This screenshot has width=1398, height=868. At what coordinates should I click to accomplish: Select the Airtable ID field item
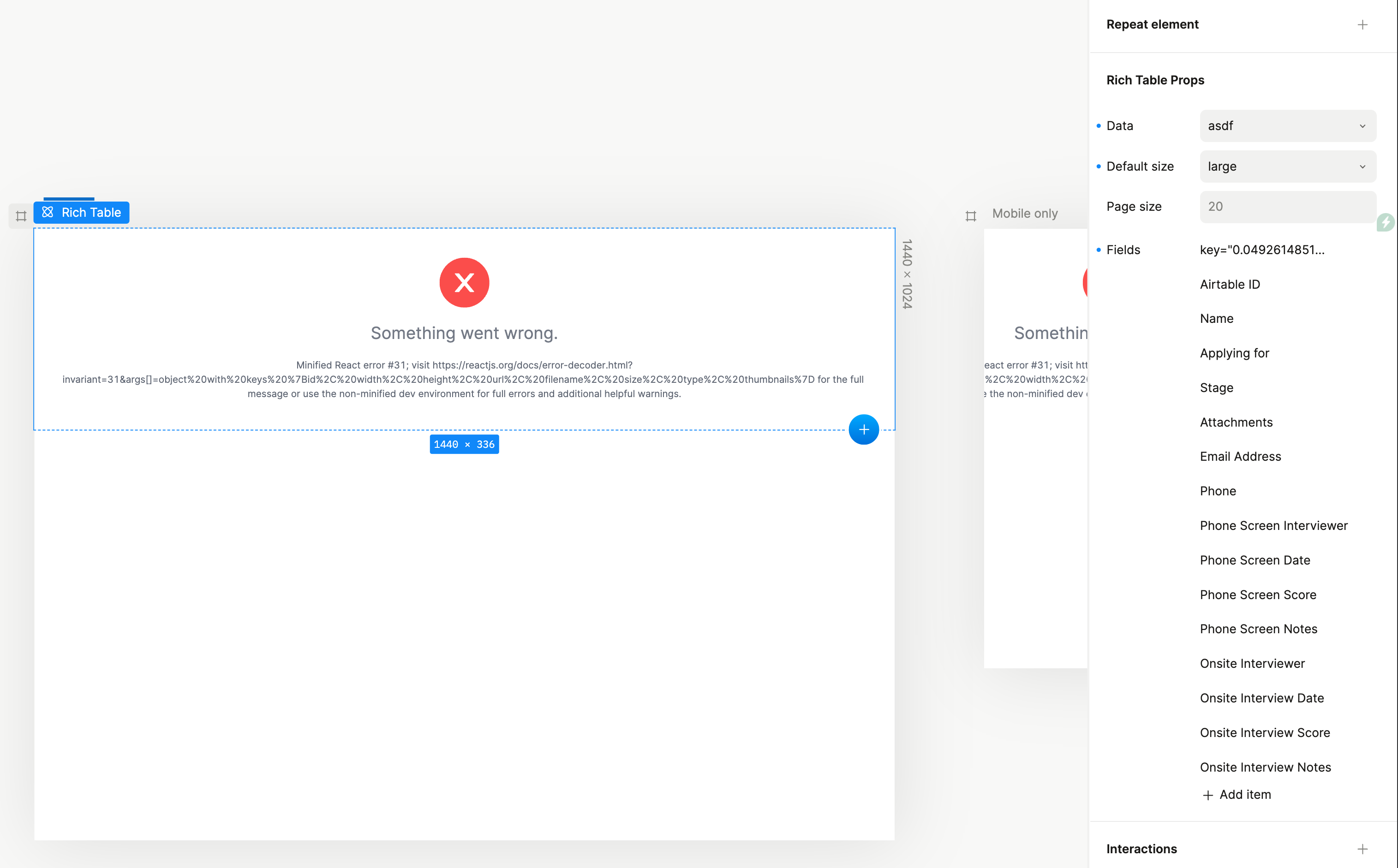[x=1229, y=284]
